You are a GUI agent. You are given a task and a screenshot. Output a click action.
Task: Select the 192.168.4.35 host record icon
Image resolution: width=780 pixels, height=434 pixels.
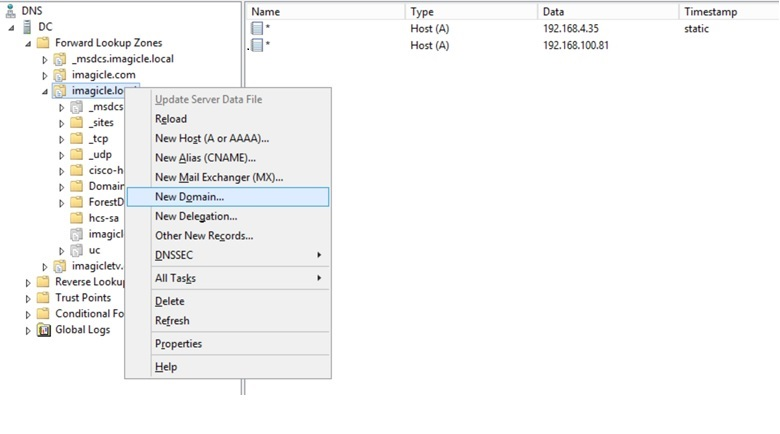(257, 29)
